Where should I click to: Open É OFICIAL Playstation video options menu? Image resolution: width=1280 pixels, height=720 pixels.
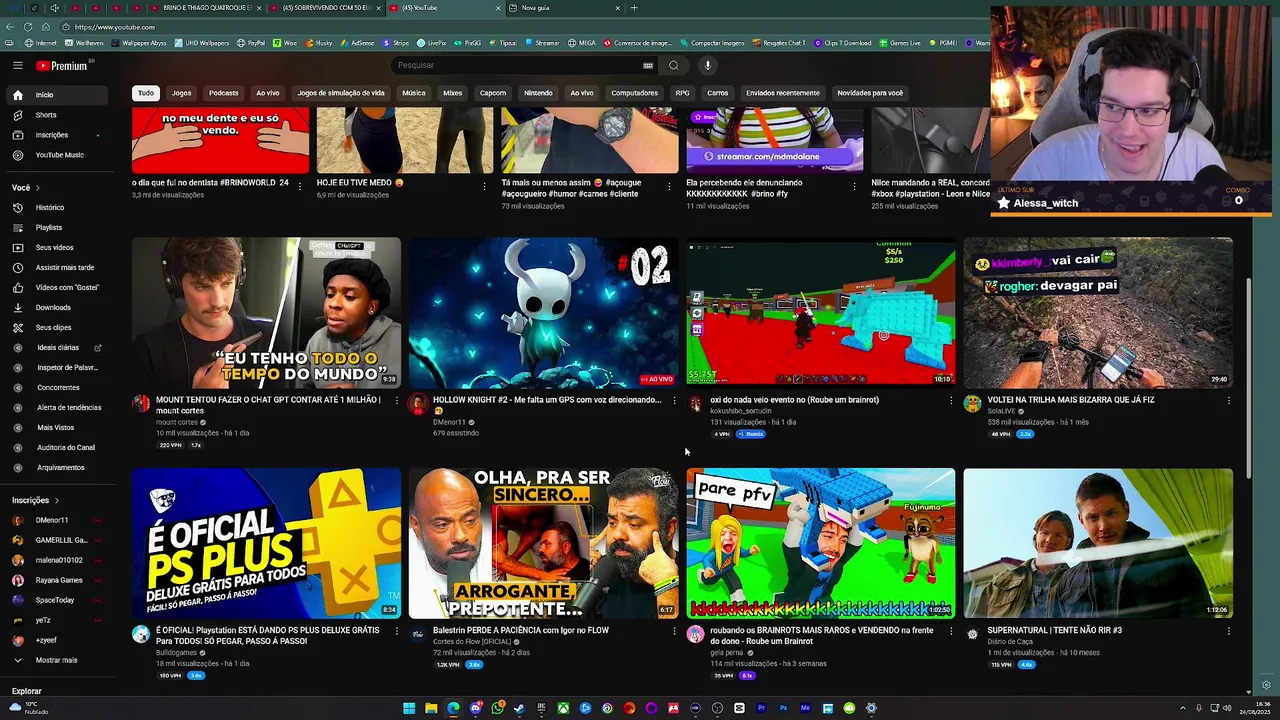[x=396, y=631]
